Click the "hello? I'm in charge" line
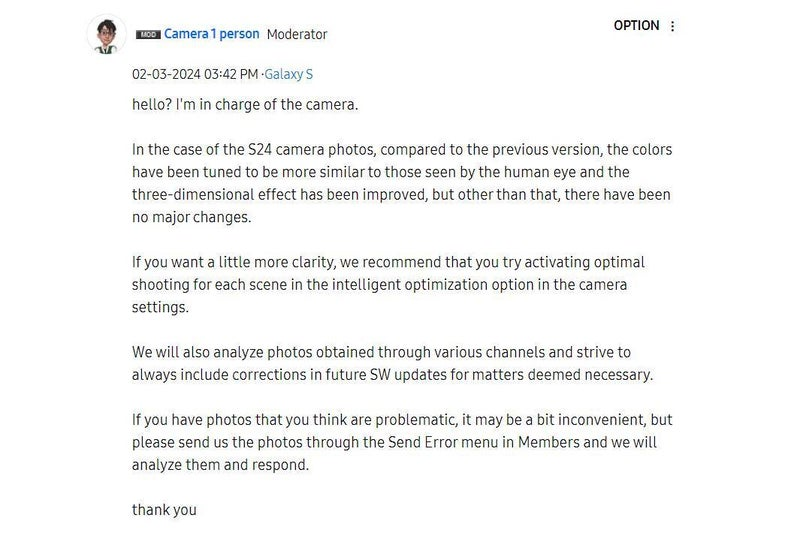This screenshot has width=800, height=533. click(245, 104)
